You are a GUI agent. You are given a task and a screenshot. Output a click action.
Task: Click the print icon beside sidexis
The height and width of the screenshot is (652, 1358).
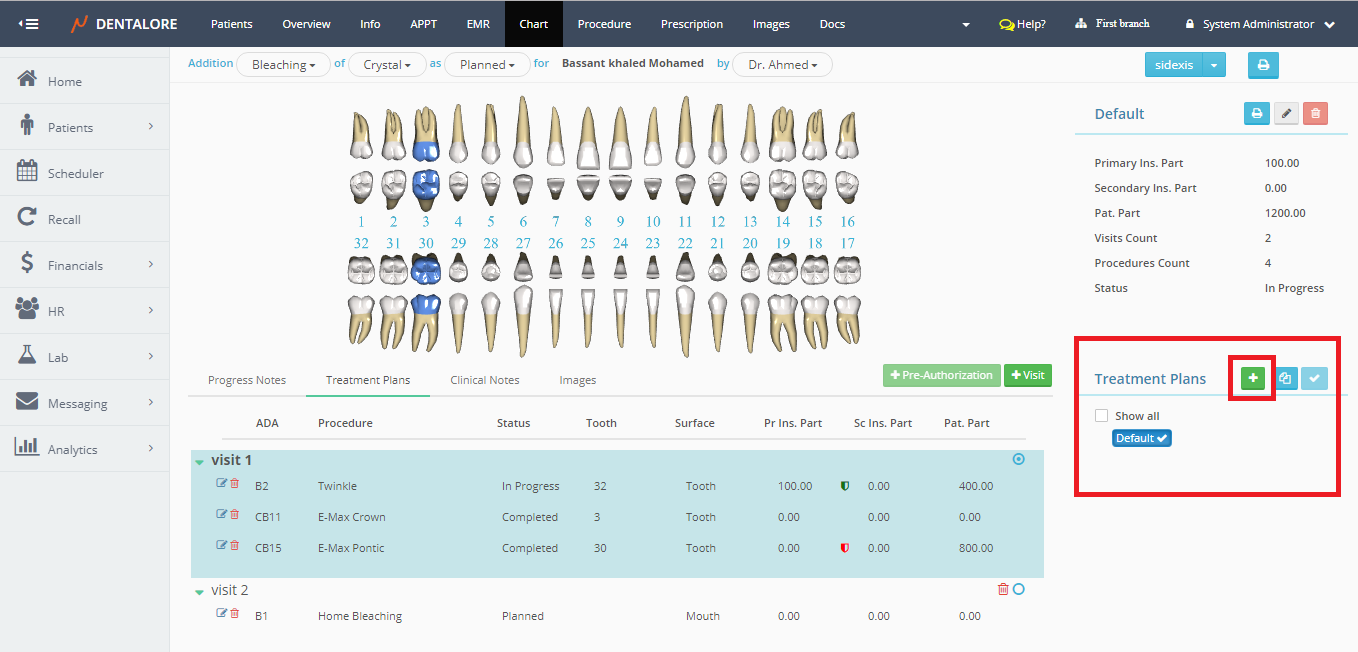coord(1262,66)
